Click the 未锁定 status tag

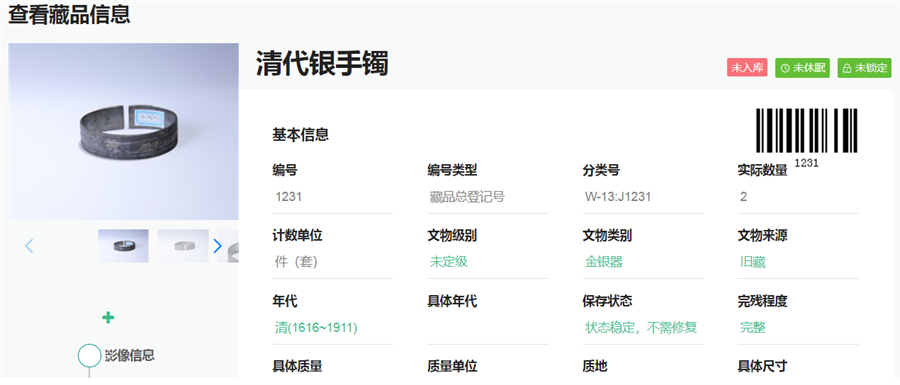pos(864,68)
